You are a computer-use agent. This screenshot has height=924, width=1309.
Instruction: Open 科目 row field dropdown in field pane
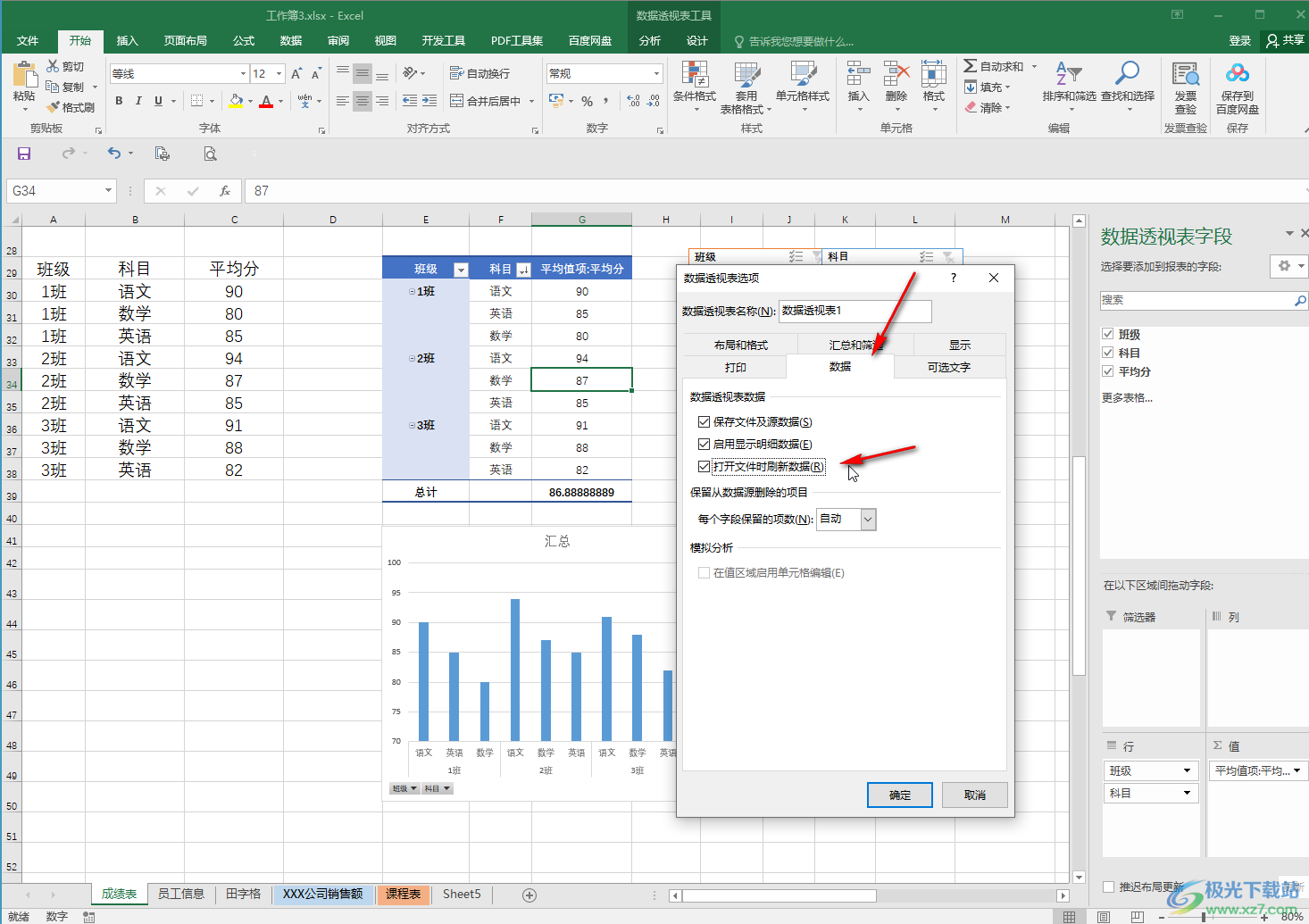pyautogui.click(x=1187, y=793)
